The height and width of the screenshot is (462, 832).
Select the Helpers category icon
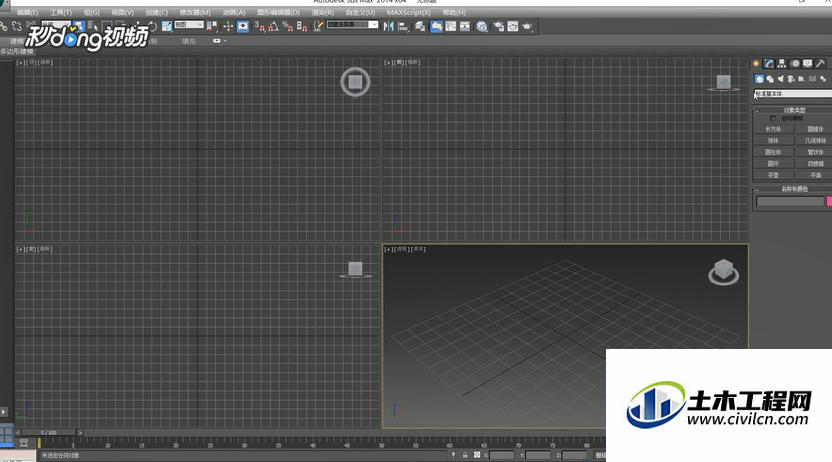pyautogui.click(x=802, y=79)
